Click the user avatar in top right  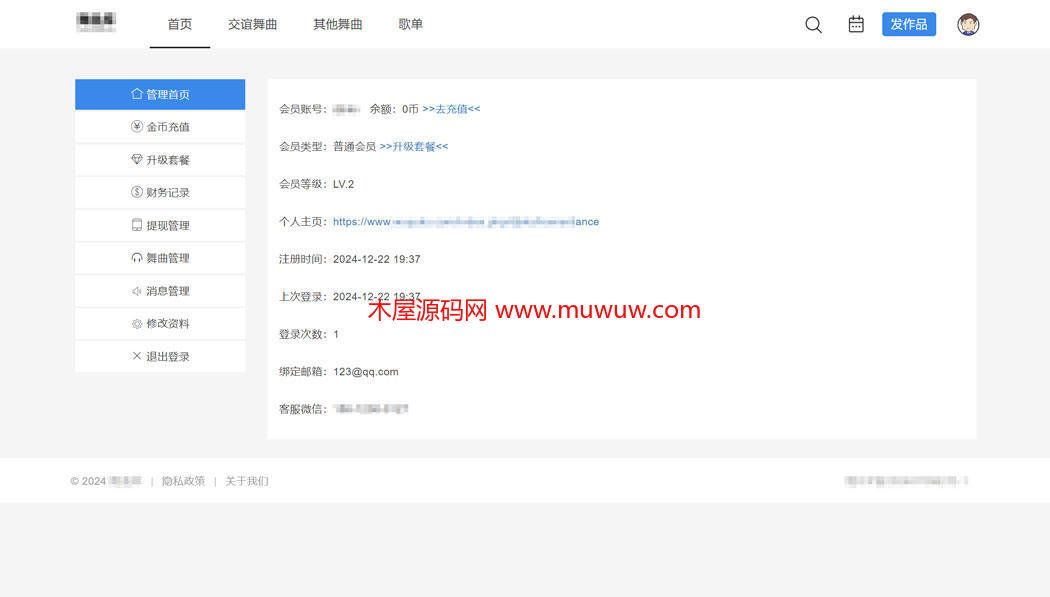point(967,25)
